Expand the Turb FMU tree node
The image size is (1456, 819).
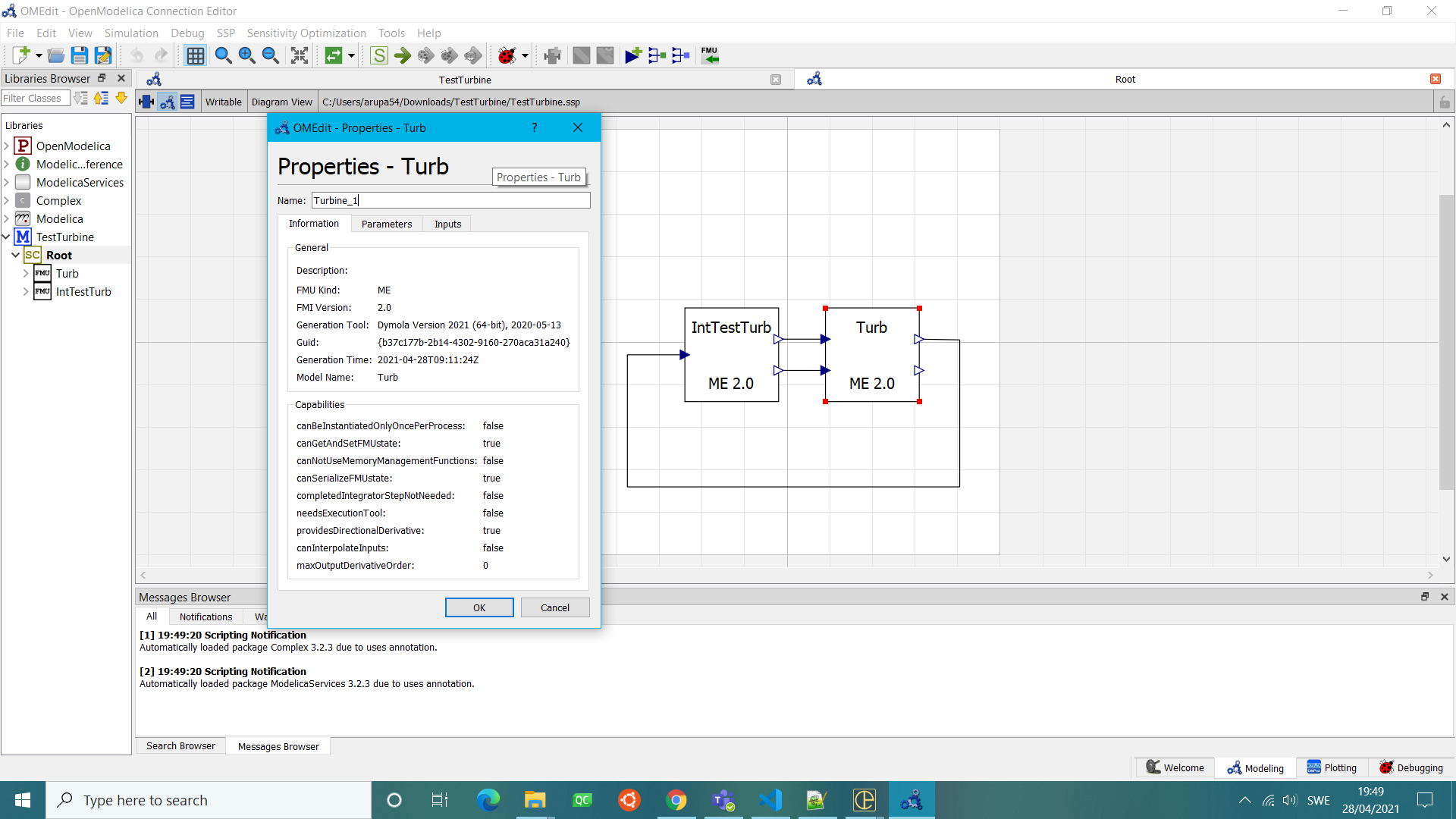point(26,274)
